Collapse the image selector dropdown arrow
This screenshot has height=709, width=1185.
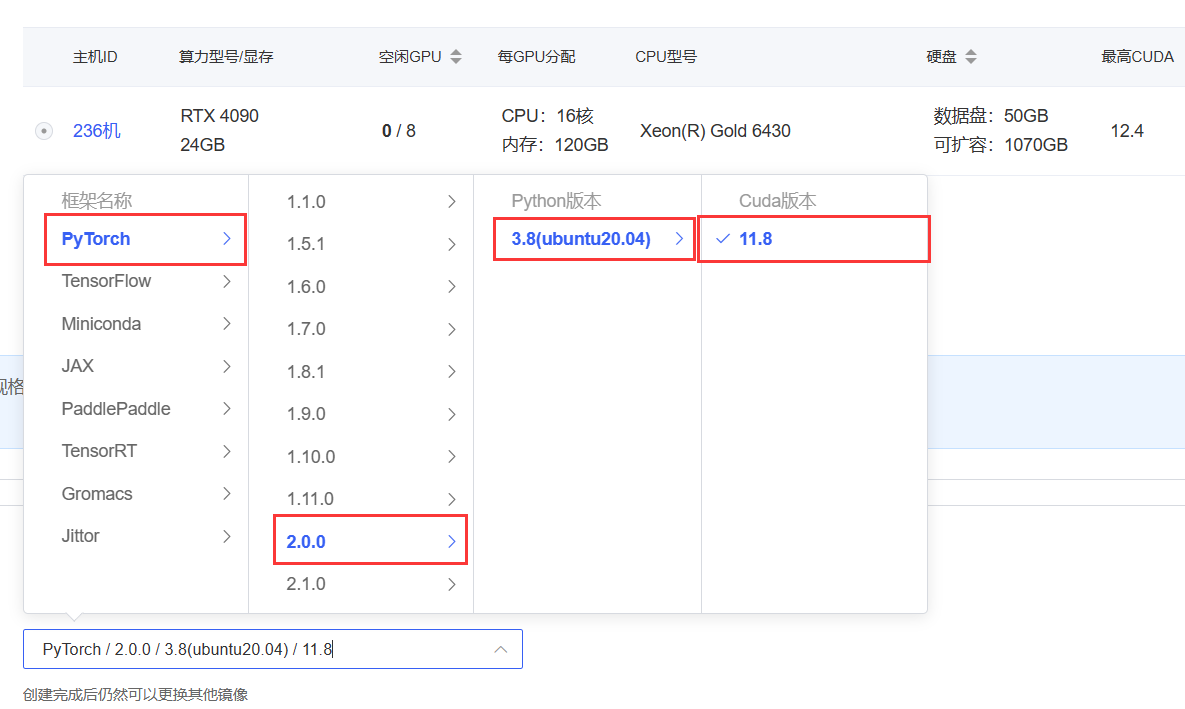[500, 650]
